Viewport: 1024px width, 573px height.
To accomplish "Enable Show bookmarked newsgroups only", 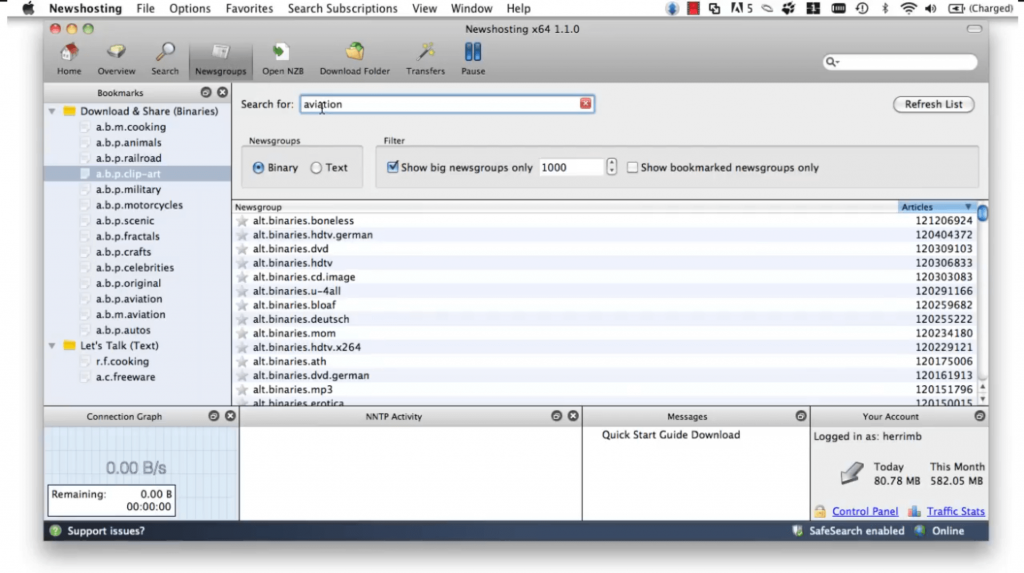I will tap(632, 168).
